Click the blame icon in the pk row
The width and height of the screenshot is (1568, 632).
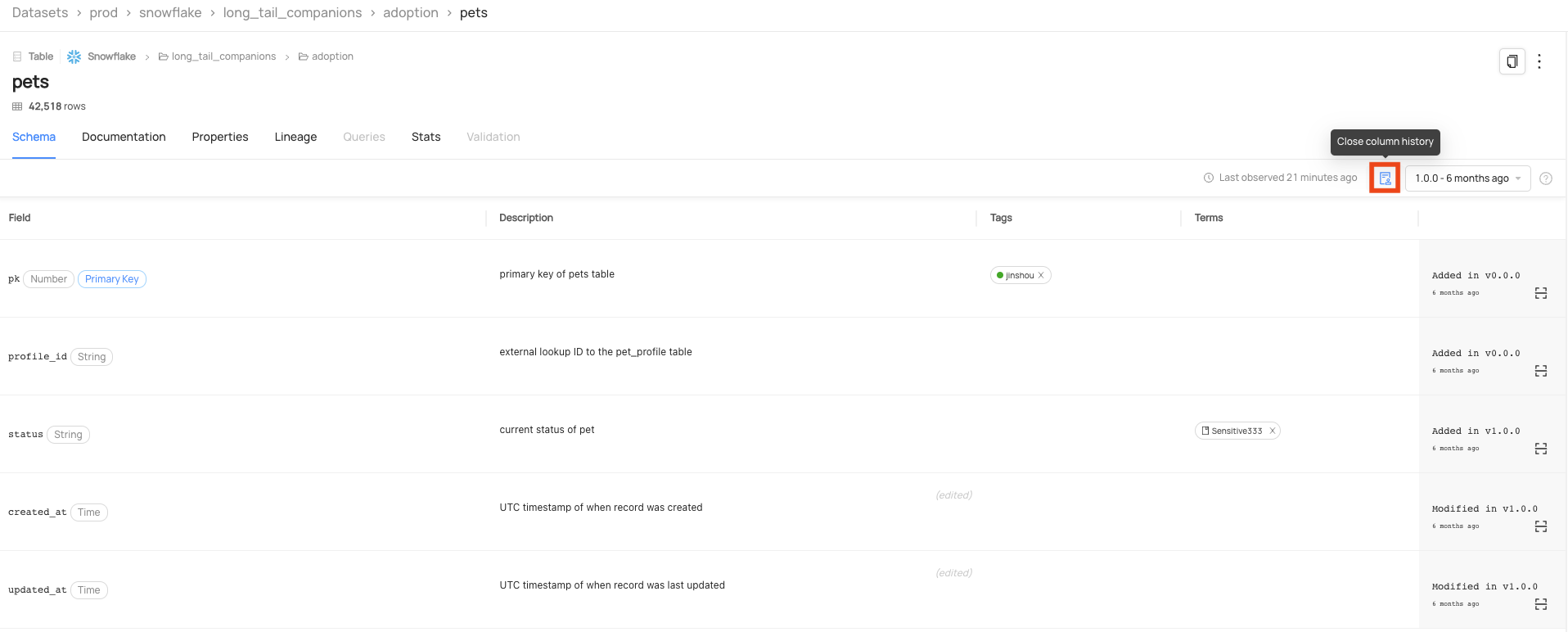click(x=1541, y=293)
